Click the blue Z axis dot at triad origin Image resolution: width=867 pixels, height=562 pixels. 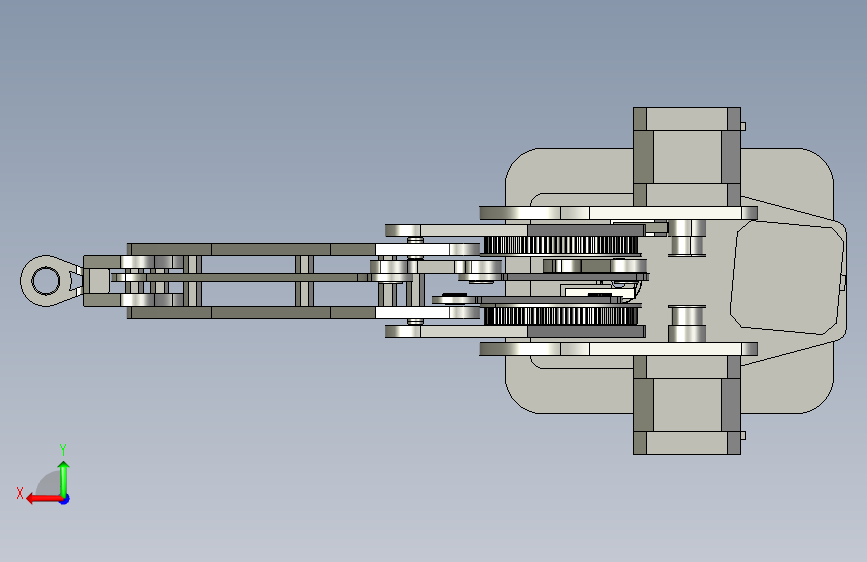click(x=65, y=499)
